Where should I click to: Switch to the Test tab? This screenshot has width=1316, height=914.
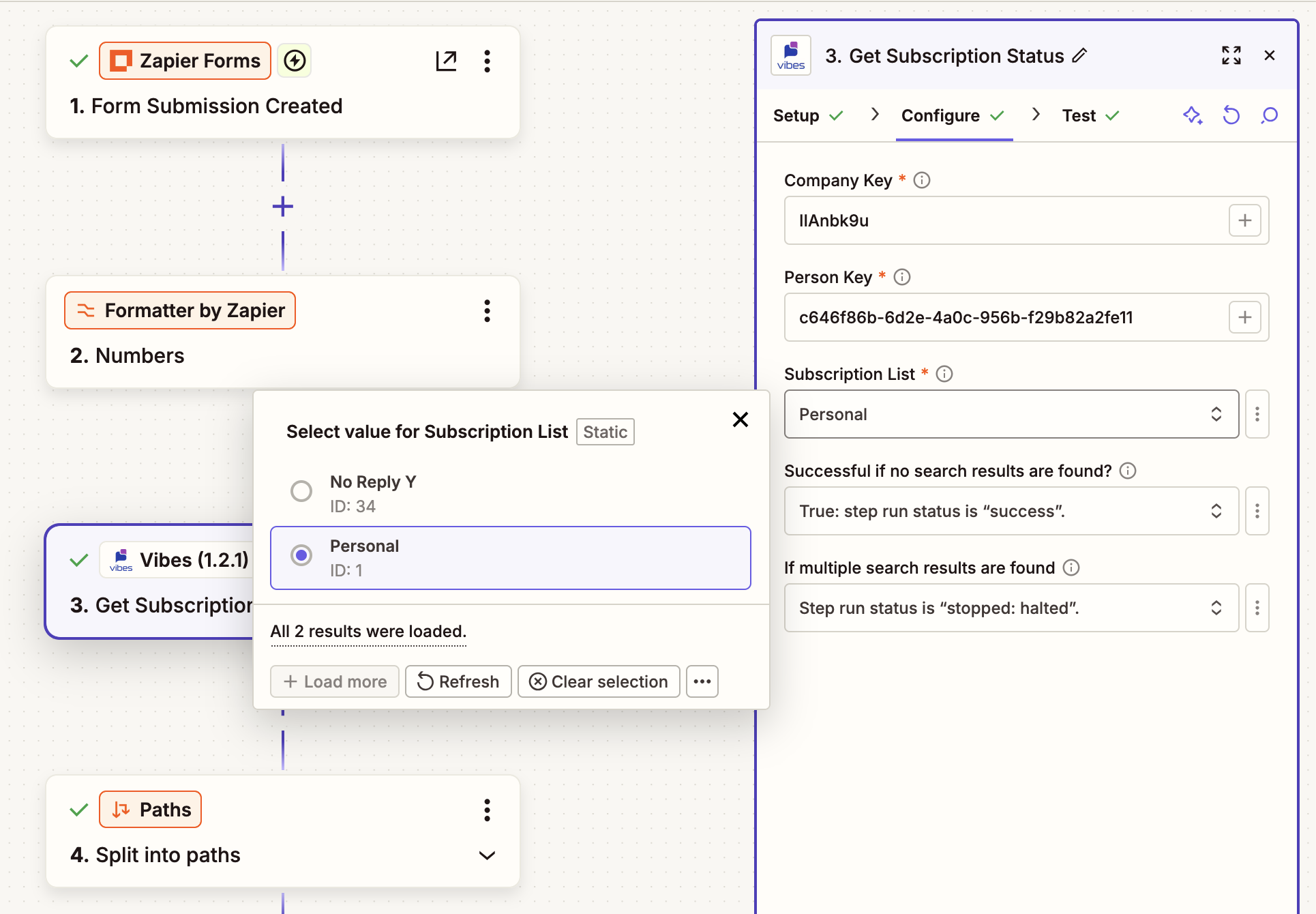(x=1091, y=115)
